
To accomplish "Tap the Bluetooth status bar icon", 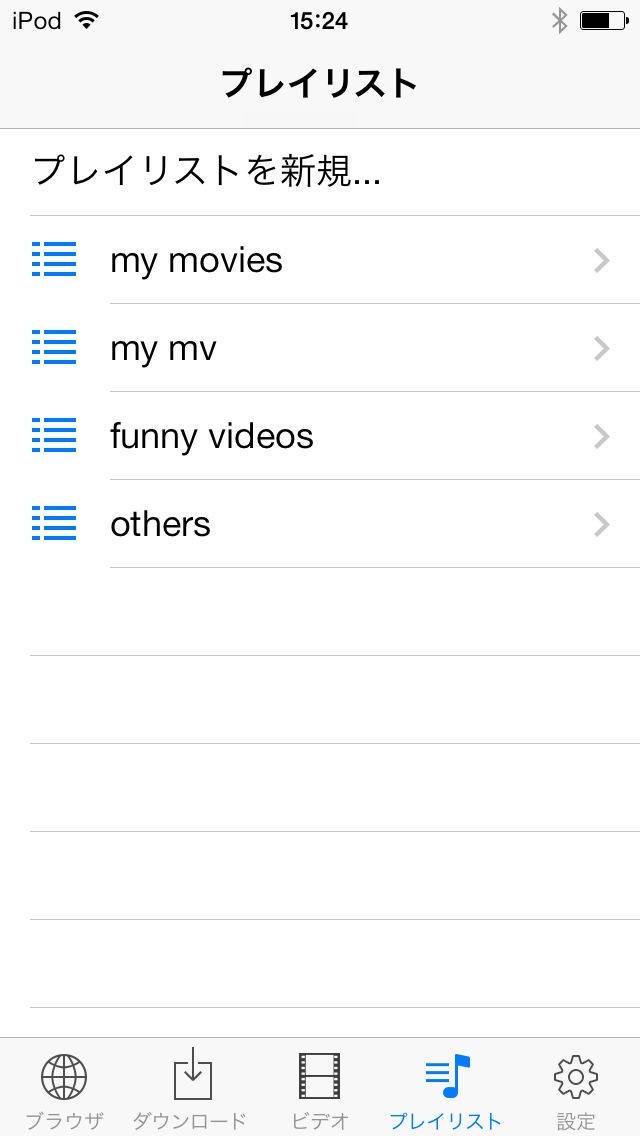I will click(559, 20).
